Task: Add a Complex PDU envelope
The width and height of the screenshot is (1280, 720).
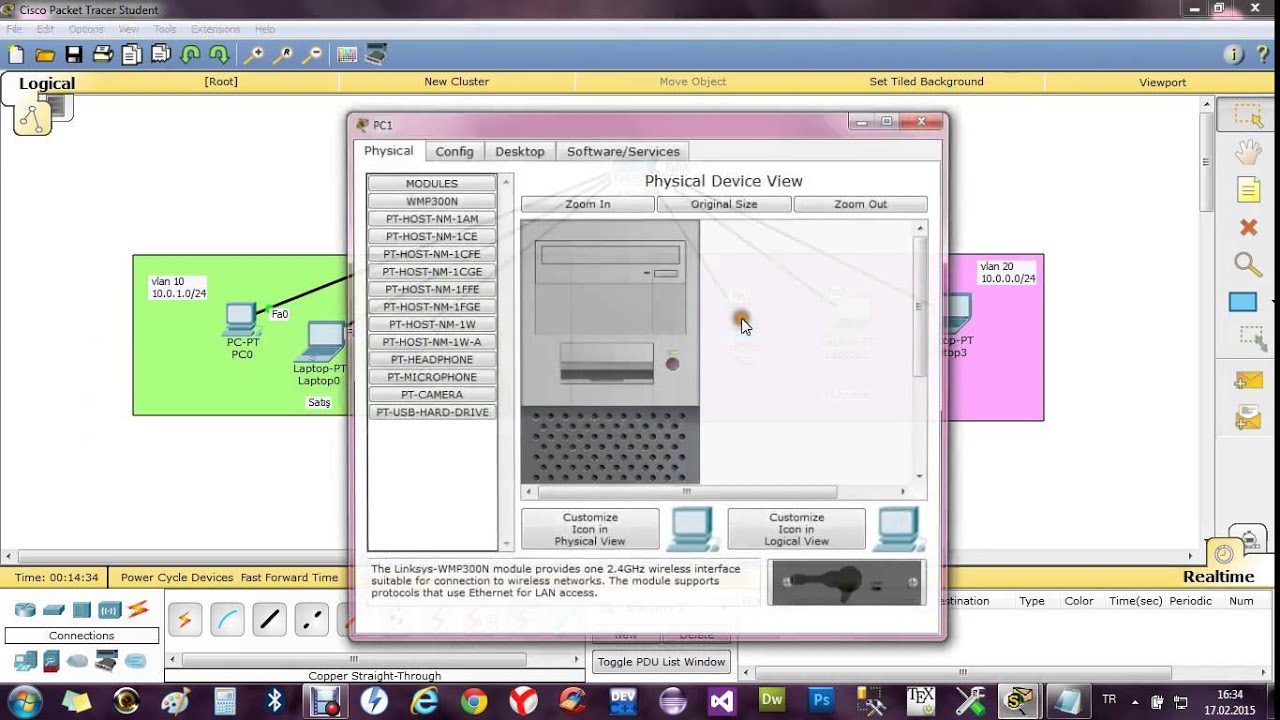Action: 1247,417
